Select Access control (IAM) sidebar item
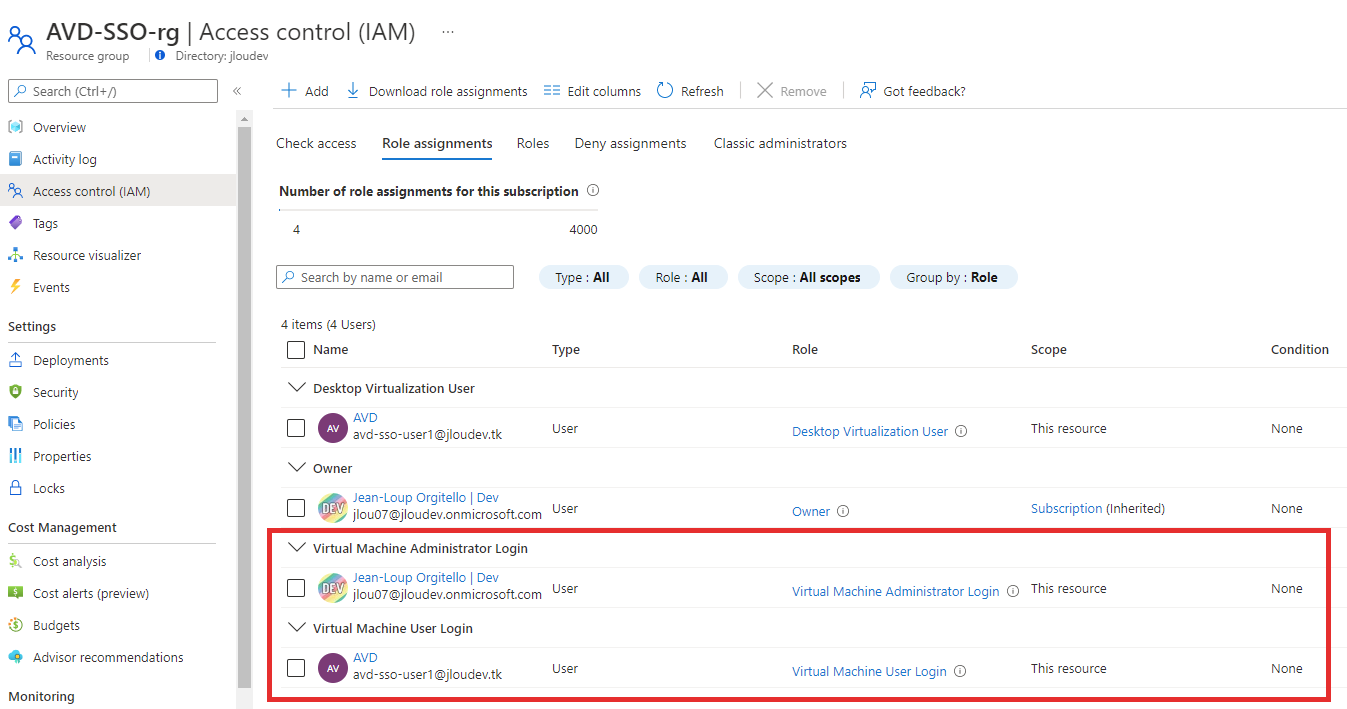Image resolution: width=1347 pixels, height=709 pixels. [118, 191]
